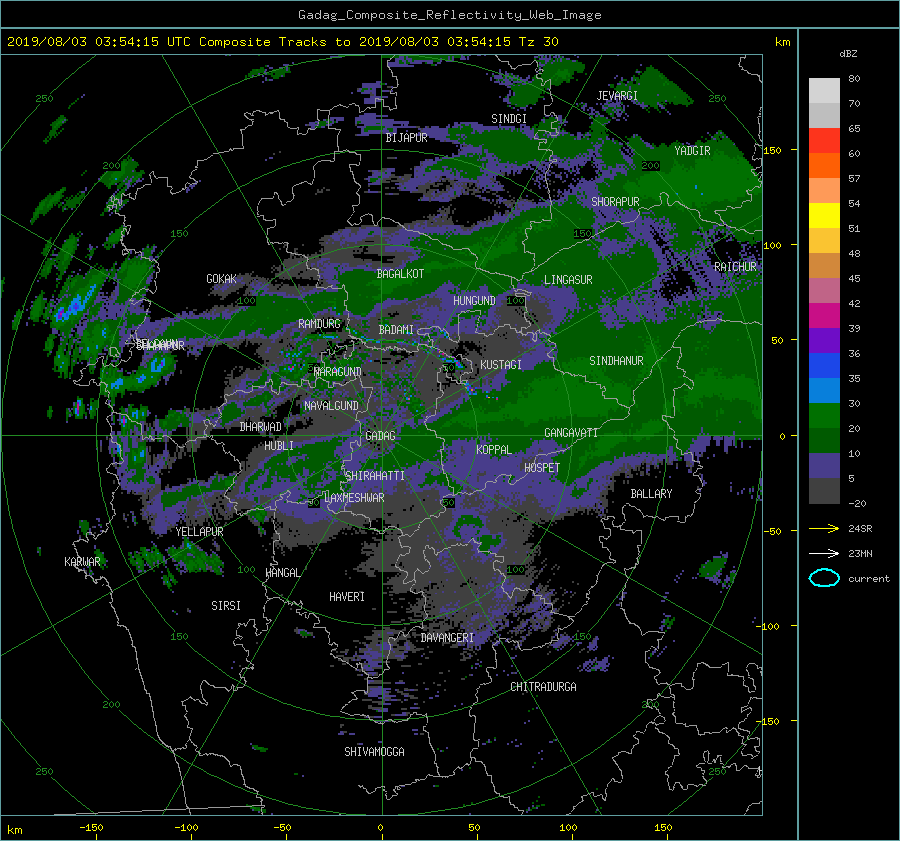Click the 'KUSTAGI' city label
The width and height of the screenshot is (900, 841).
(x=501, y=365)
